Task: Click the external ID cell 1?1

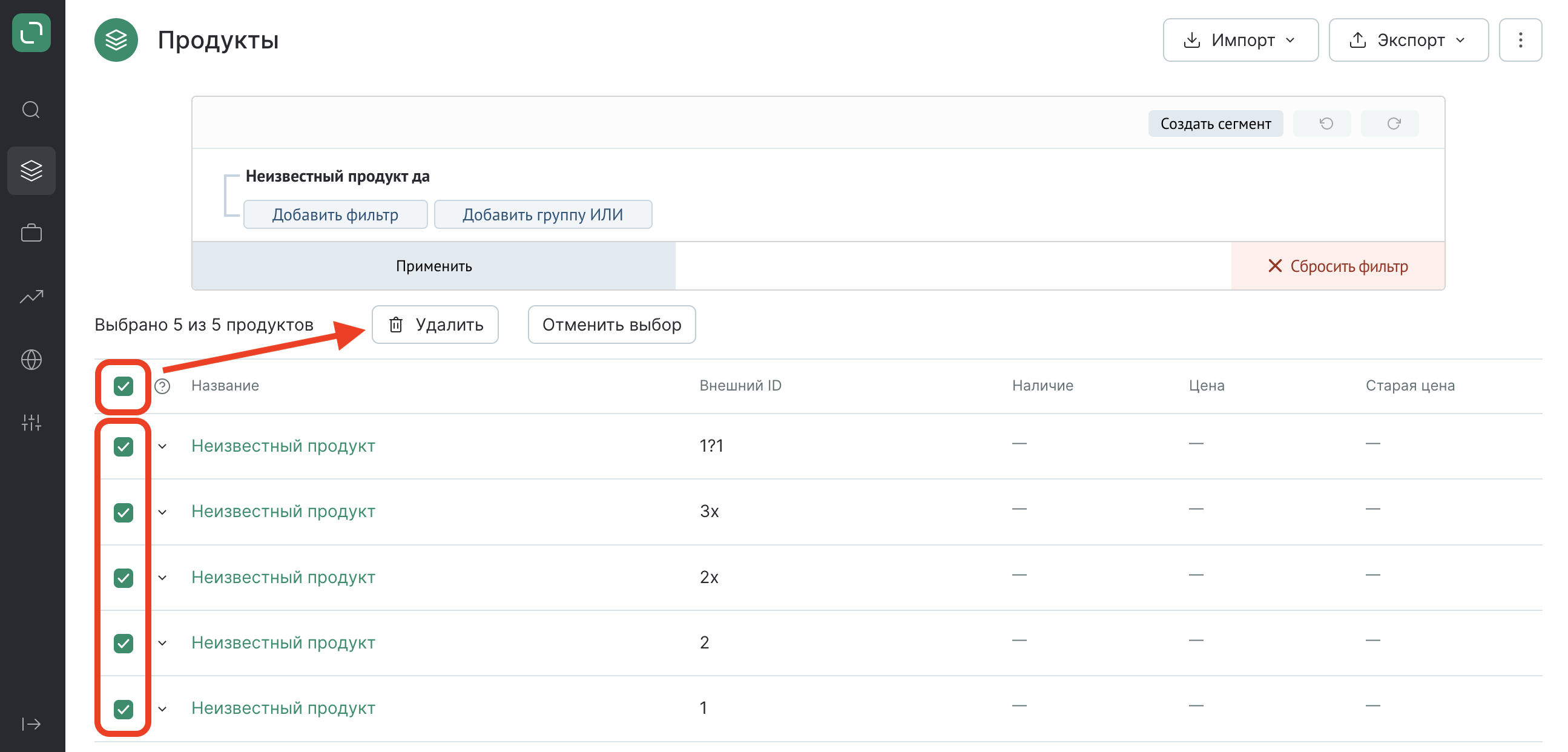Action: 711,446
